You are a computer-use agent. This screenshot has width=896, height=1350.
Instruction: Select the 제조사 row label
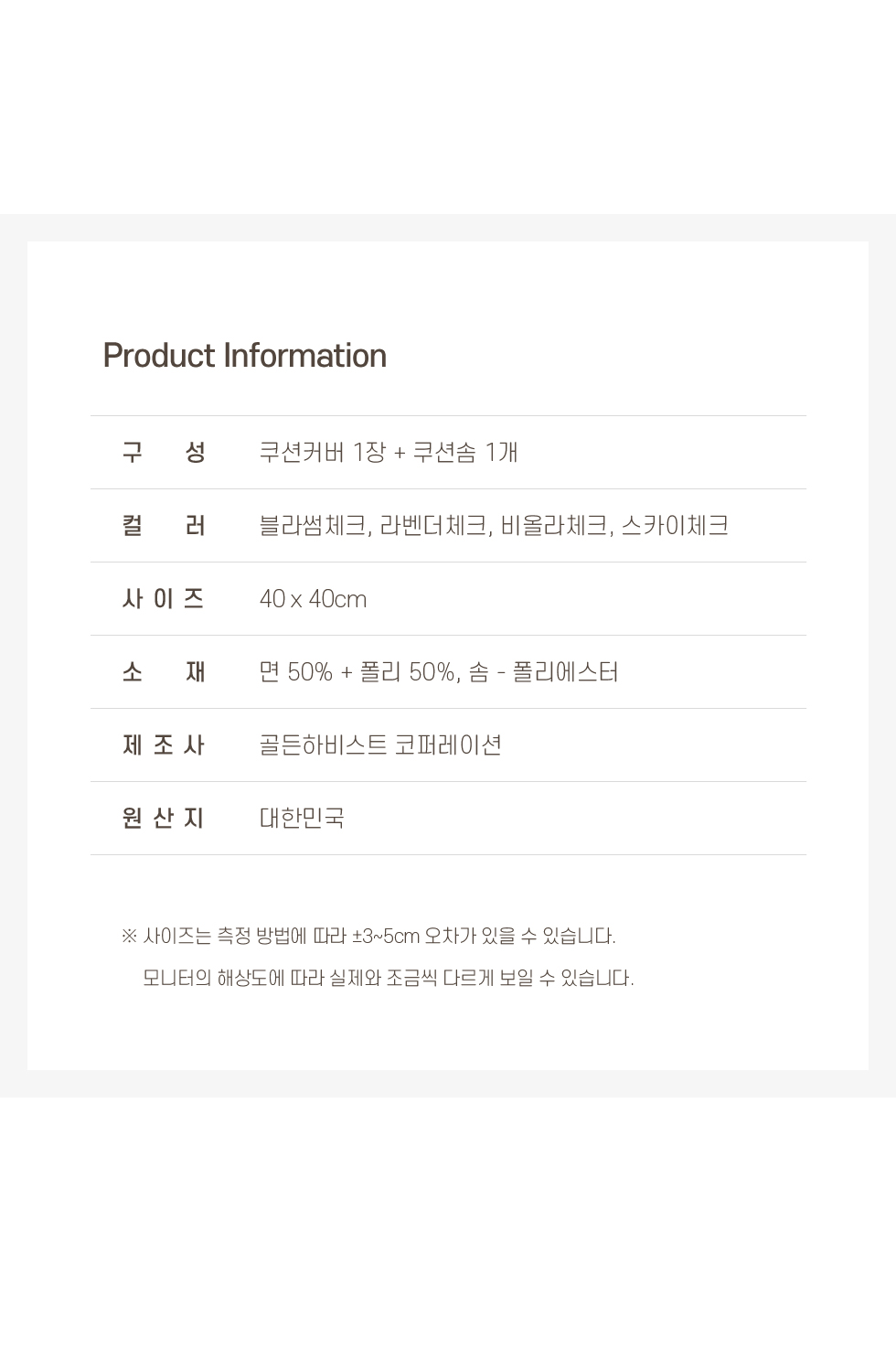[x=164, y=745]
